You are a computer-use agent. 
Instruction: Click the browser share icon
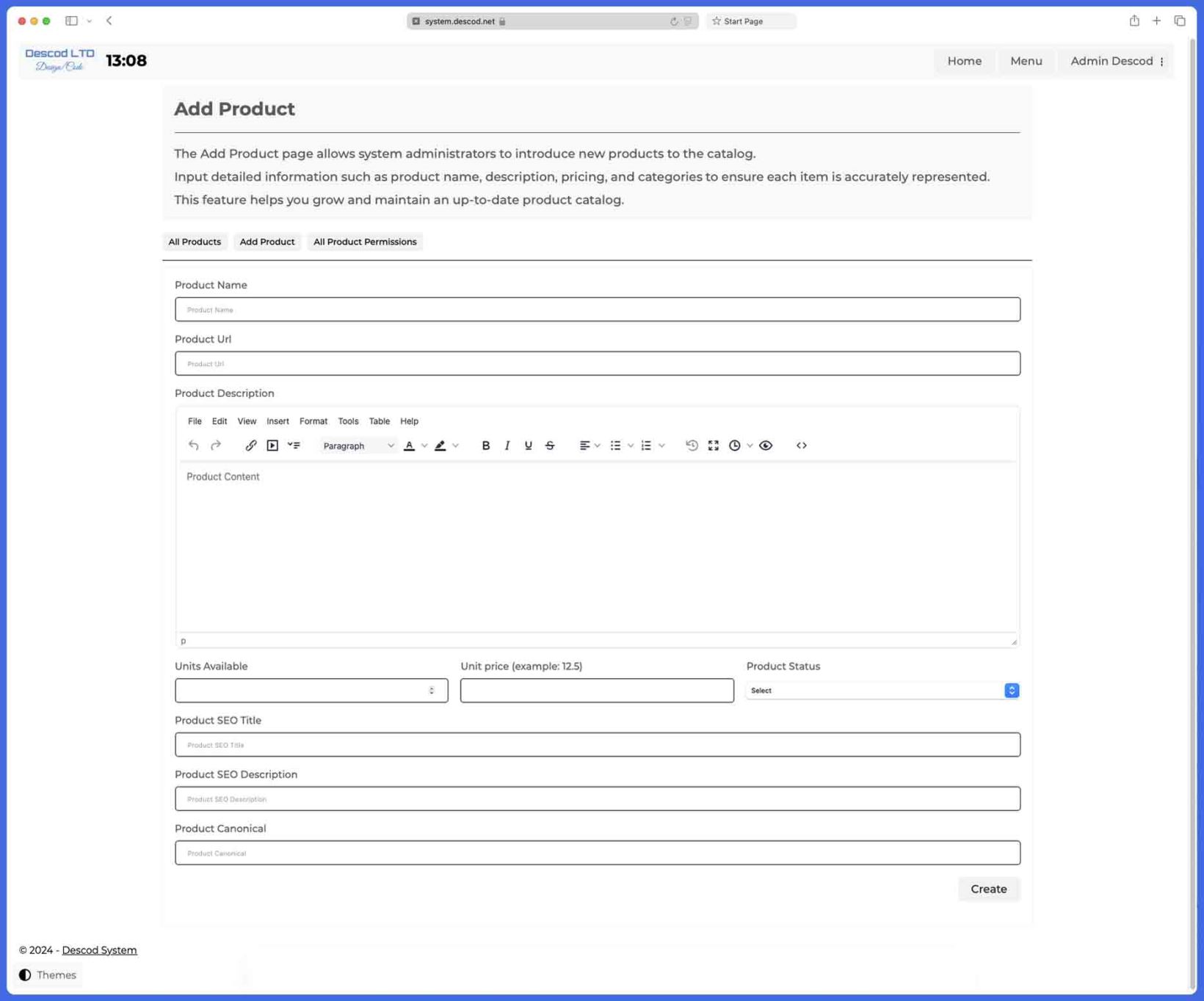tap(1134, 21)
